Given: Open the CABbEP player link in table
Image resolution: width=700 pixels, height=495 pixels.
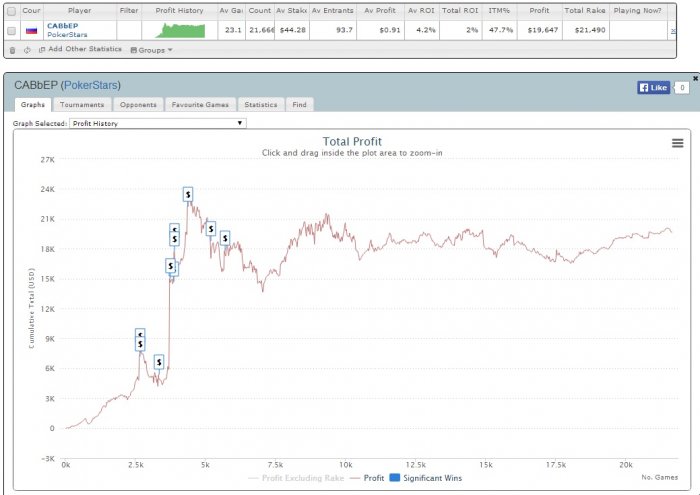Looking at the screenshot, I should click(x=62, y=26).
